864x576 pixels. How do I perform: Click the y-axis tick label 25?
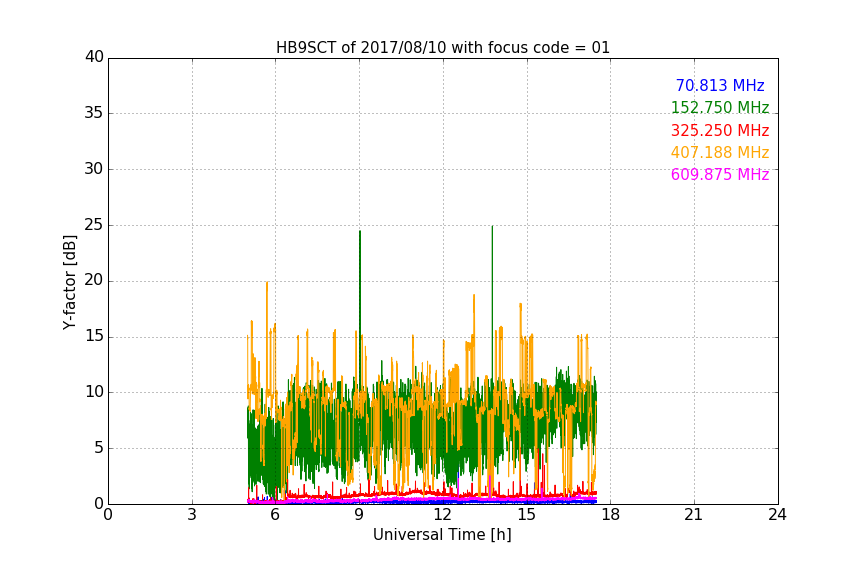point(94,225)
